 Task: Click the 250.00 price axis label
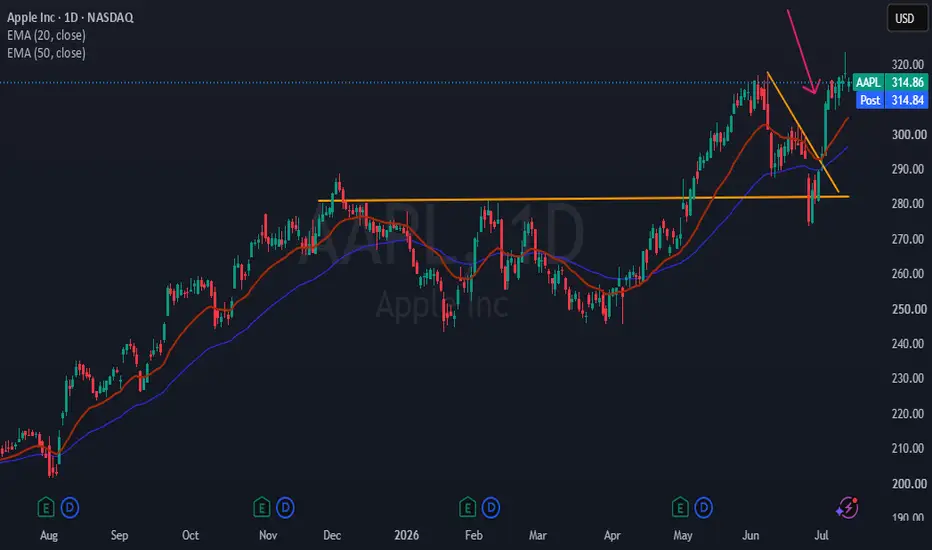[908, 309]
